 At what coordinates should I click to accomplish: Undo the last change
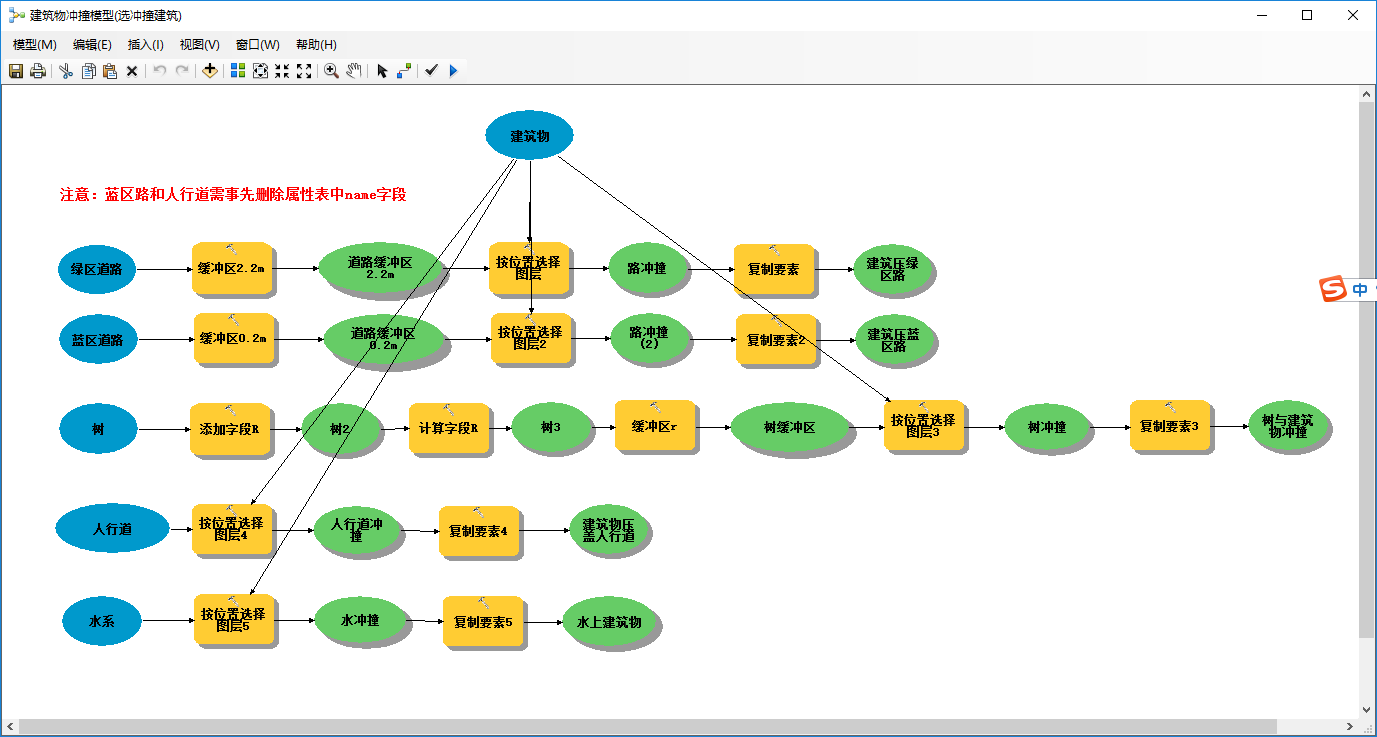pos(159,71)
